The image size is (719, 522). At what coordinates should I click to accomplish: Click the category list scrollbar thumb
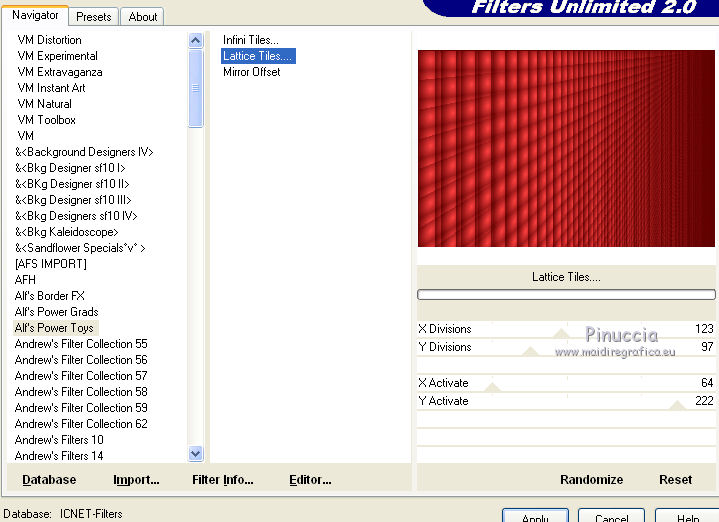195,88
